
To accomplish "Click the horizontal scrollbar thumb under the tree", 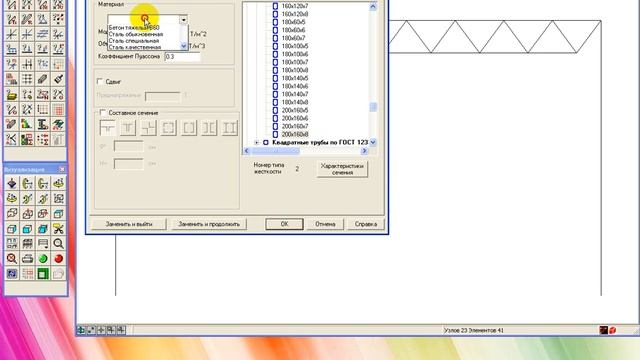I will point(275,151).
